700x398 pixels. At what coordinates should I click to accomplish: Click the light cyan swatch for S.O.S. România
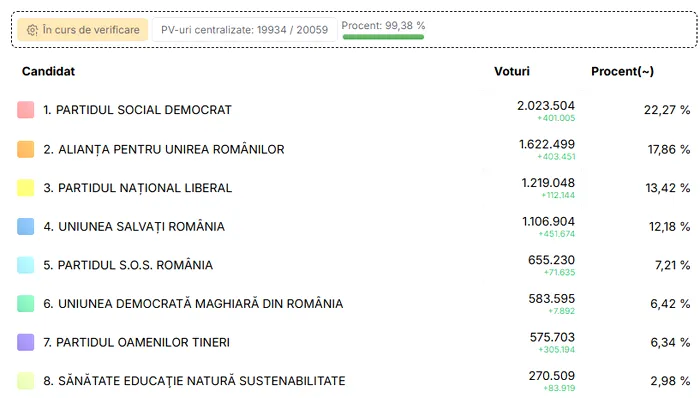coord(25,265)
